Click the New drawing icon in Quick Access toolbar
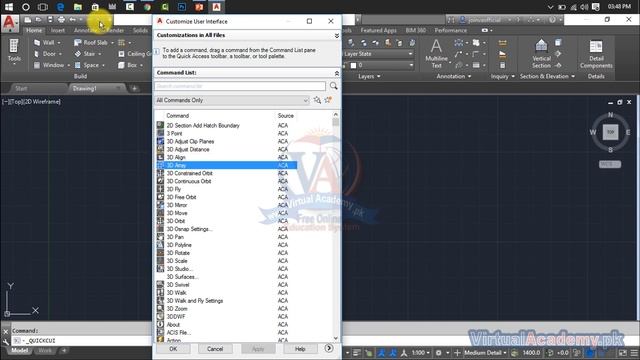The image size is (640, 360). [28, 20]
